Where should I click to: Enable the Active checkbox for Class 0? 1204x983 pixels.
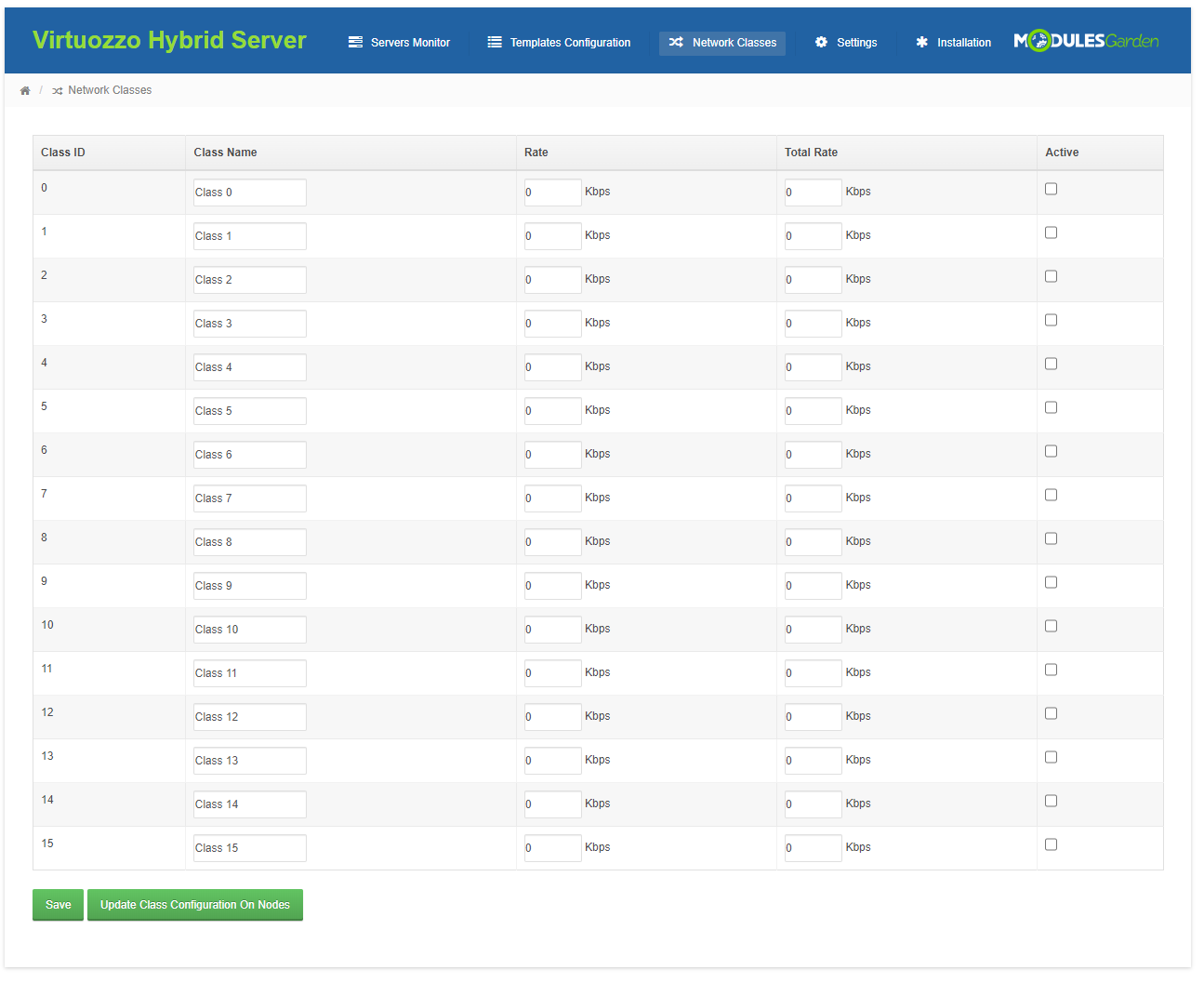[x=1051, y=189]
